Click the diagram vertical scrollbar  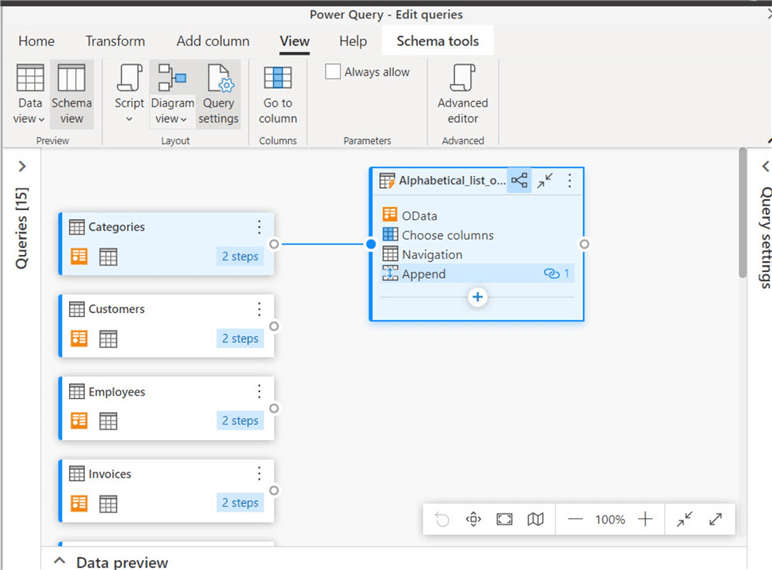pos(743,213)
